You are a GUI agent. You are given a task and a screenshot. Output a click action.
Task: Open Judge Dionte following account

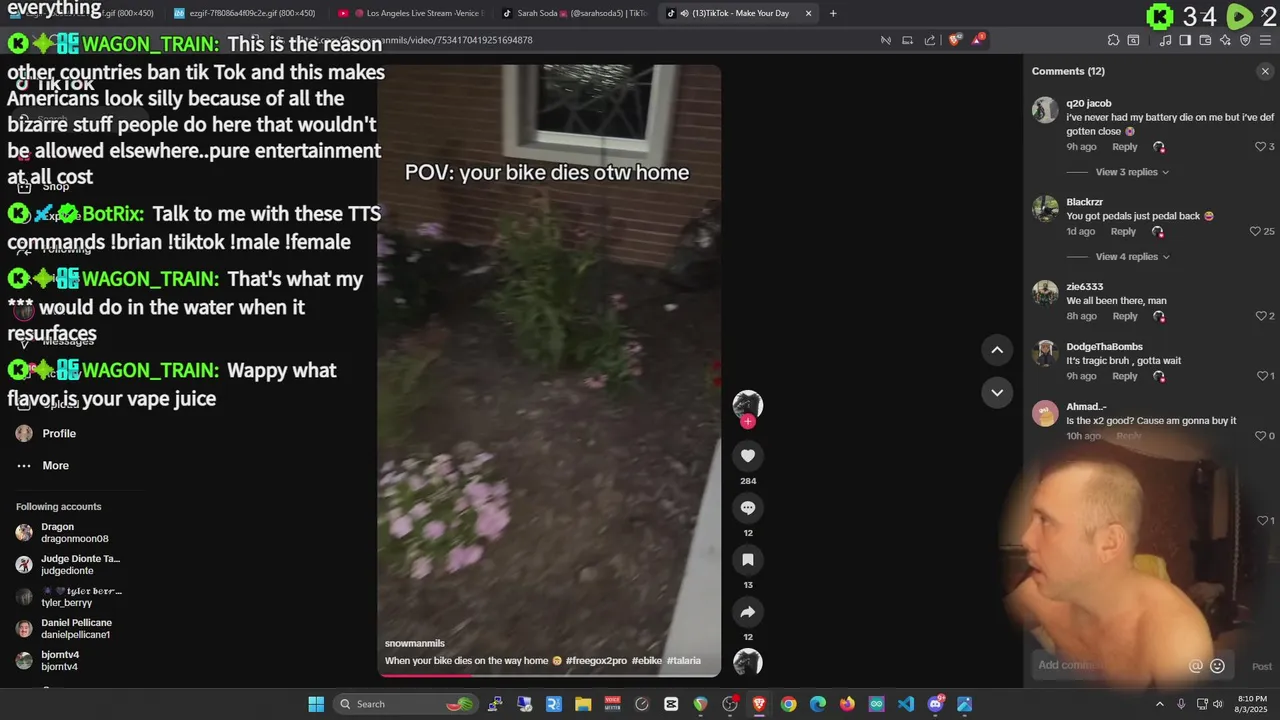pos(68,565)
